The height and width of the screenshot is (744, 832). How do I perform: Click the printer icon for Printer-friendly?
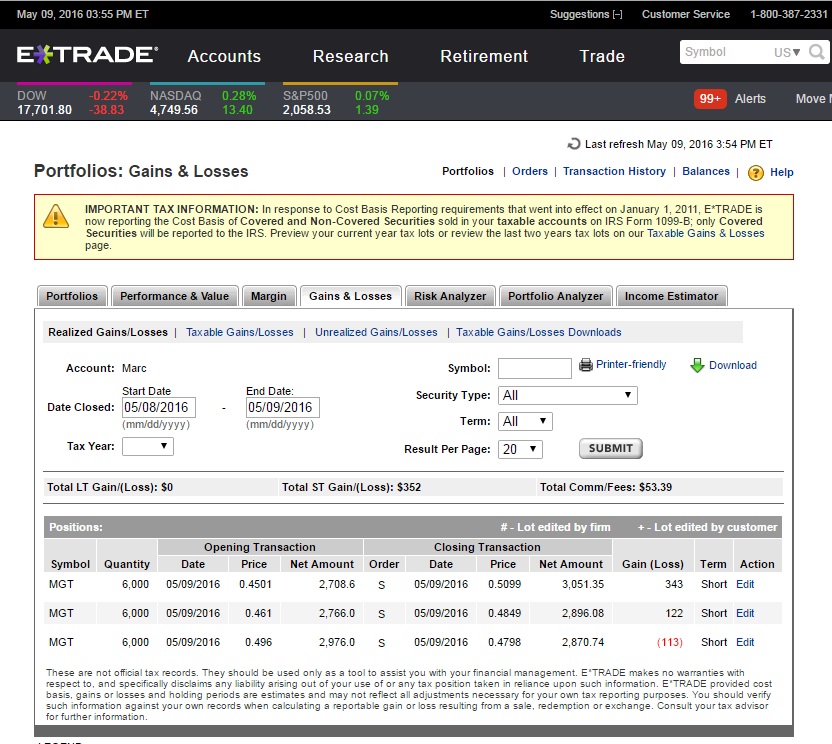click(586, 366)
